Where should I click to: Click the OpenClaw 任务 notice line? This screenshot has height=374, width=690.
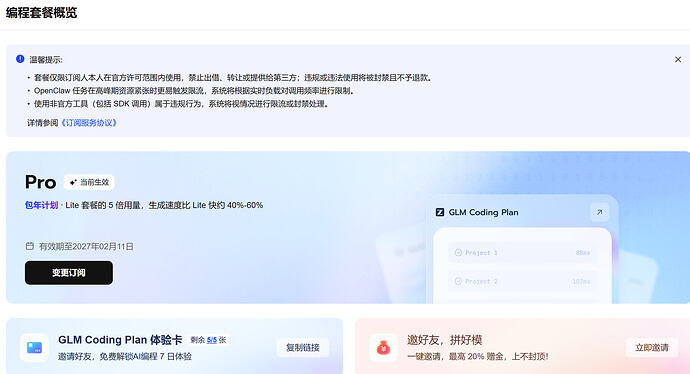(194, 91)
